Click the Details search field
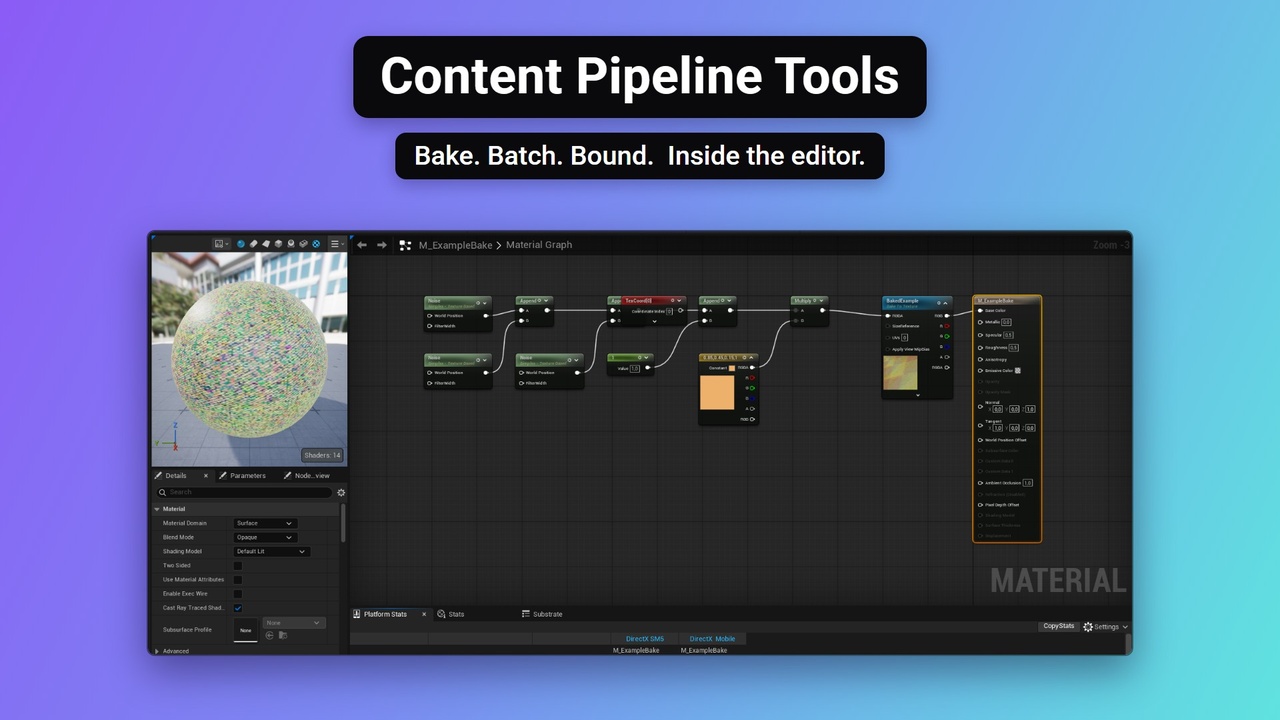The width and height of the screenshot is (1280, 720). [244, 492]
